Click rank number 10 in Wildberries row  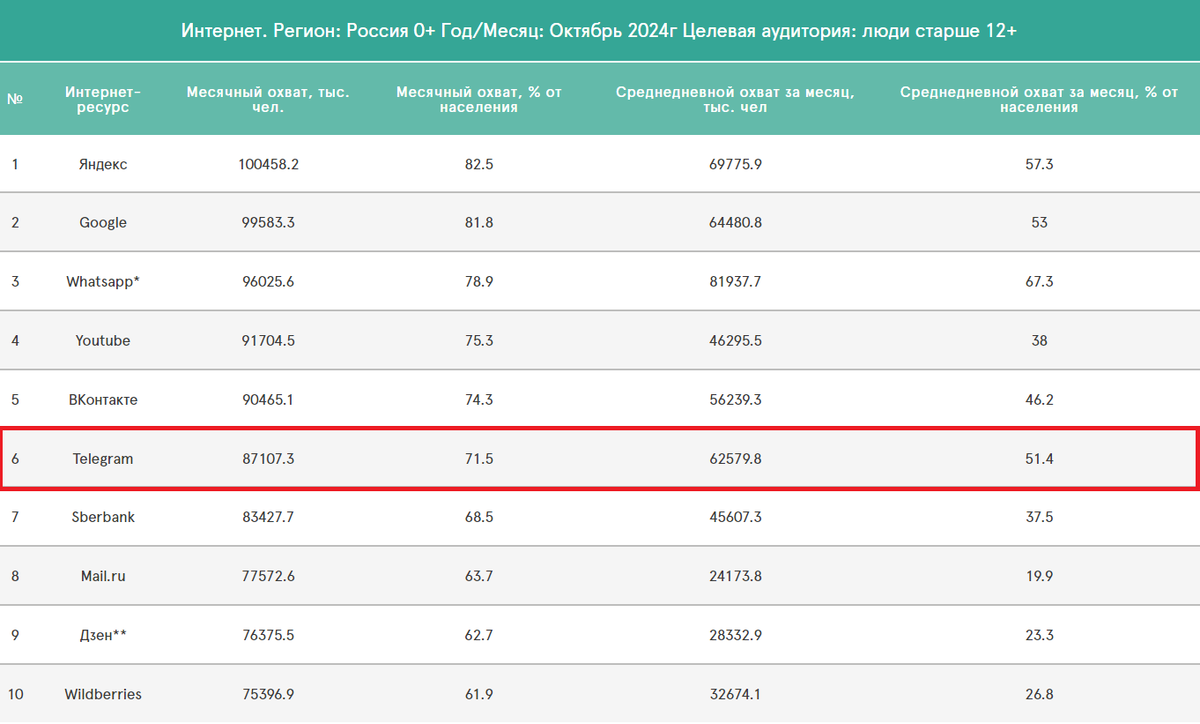pyautogui.click(x=15, y=694)
